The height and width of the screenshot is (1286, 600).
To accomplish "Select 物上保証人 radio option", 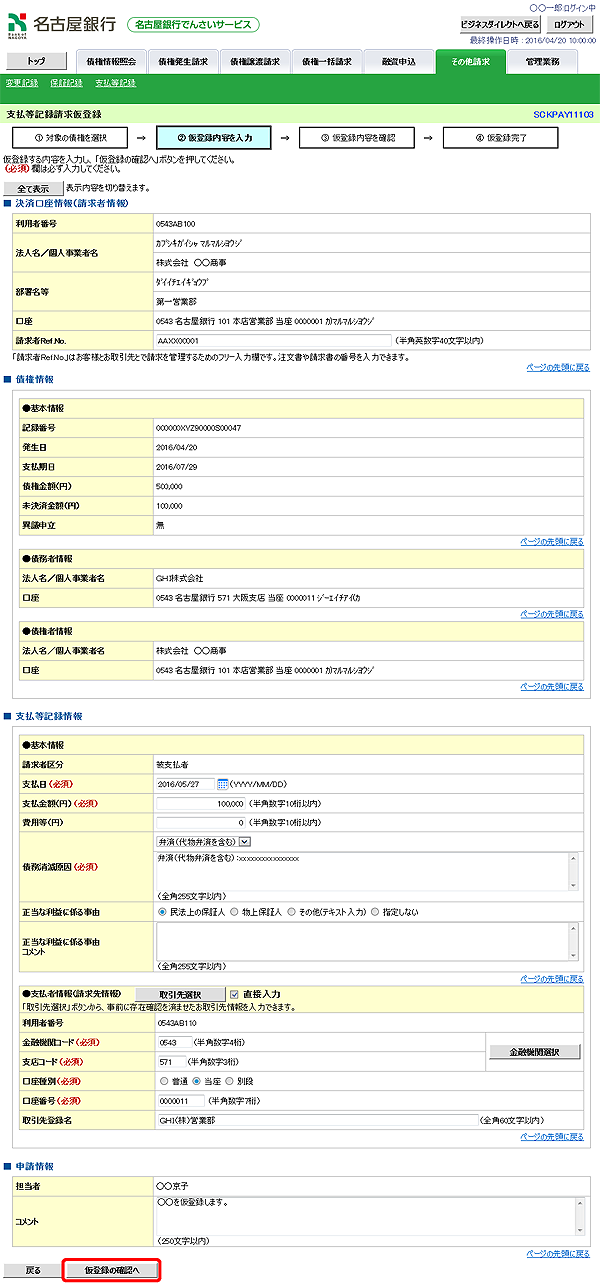I will coord(234,912).
